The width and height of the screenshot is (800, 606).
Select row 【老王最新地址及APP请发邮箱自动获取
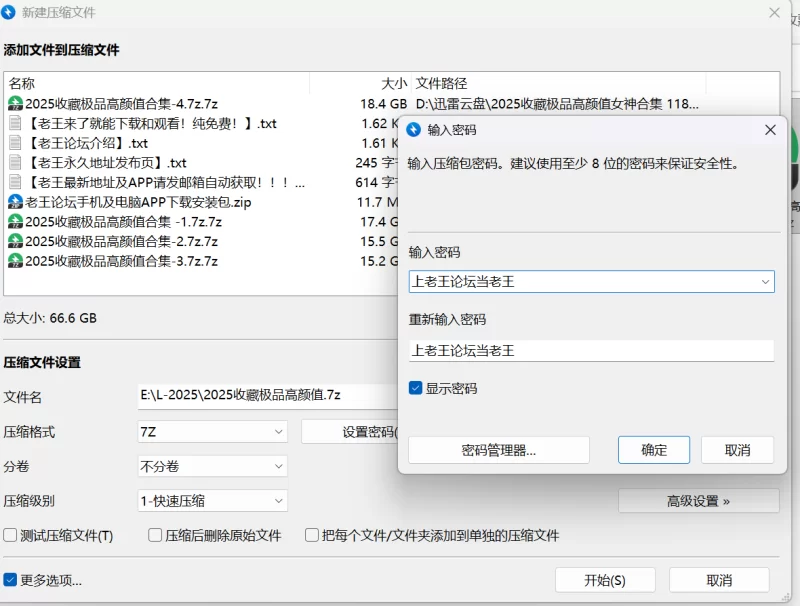202,182
